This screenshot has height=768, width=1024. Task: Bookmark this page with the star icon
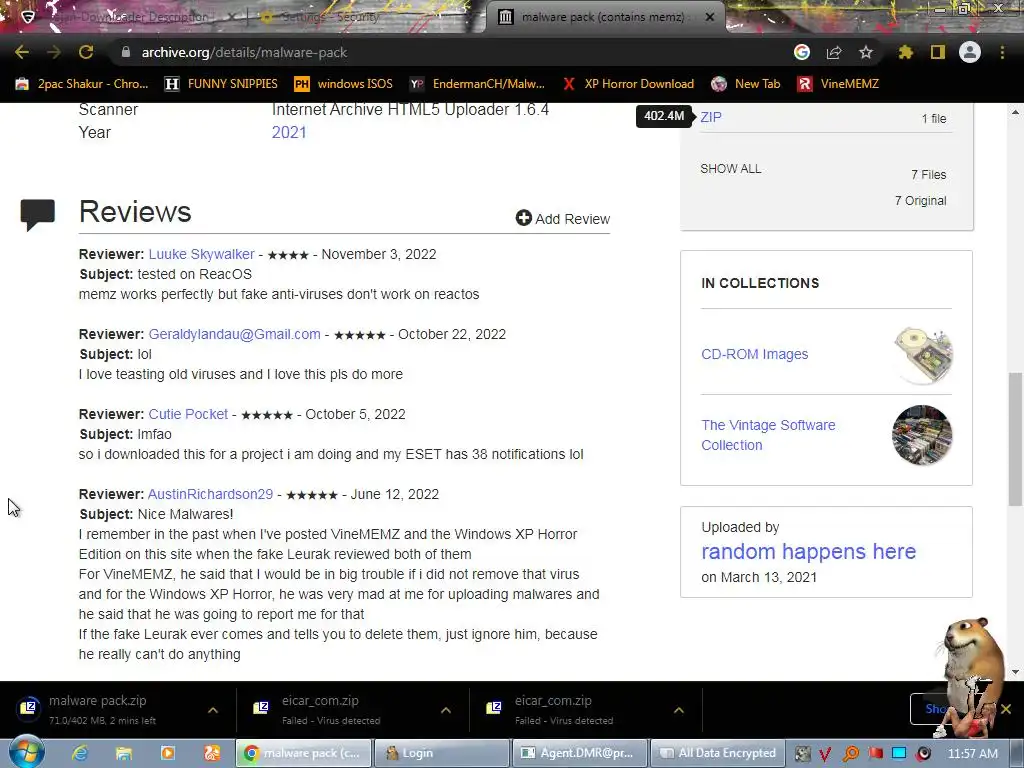[x=865, y=52]
